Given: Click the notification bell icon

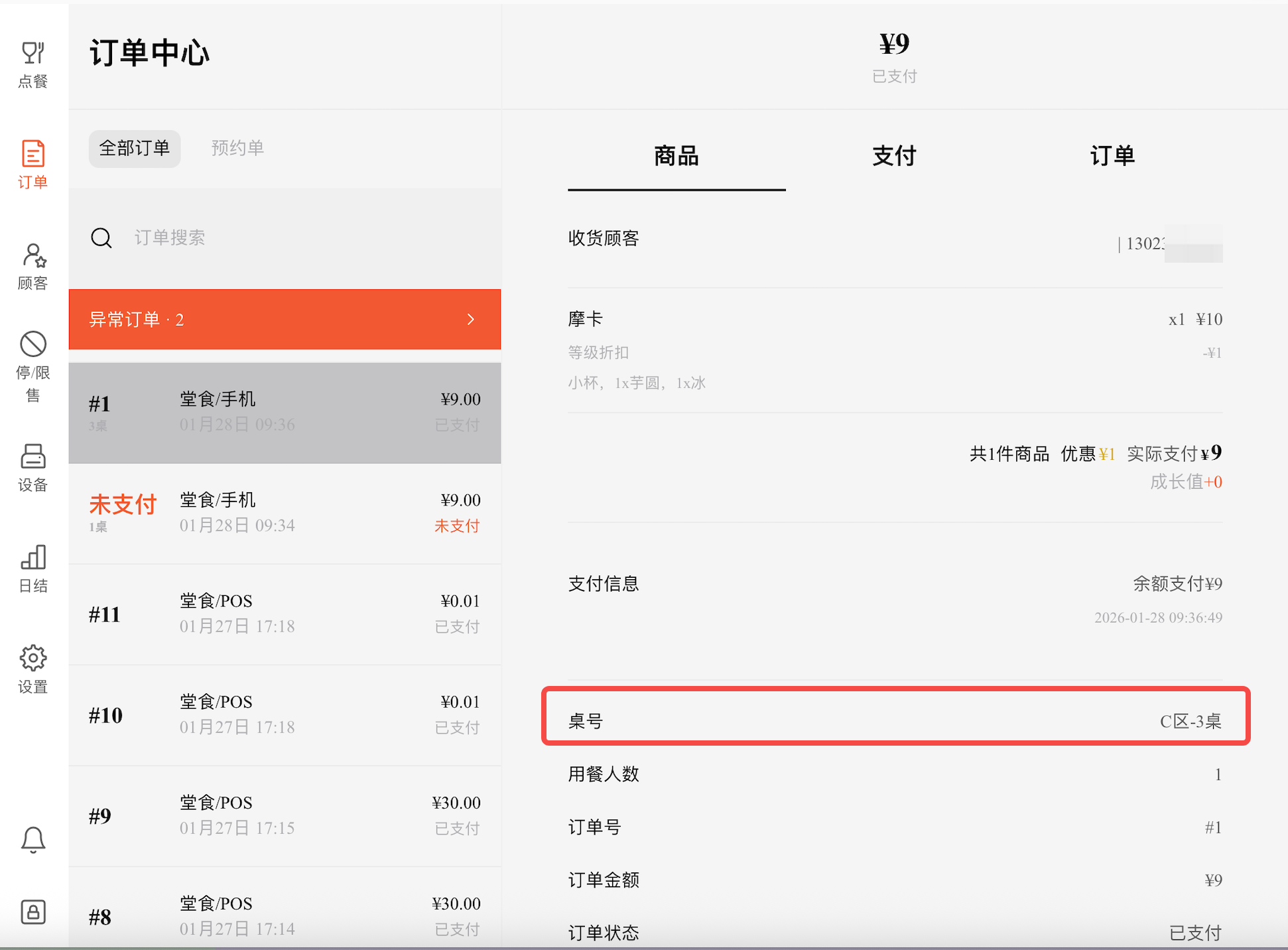Looking at the screenshot, I should click(x=32, y=840).
